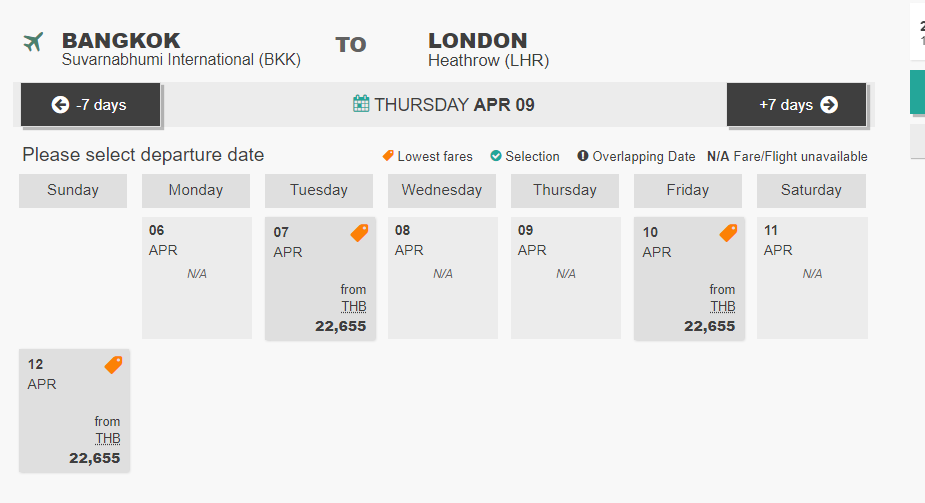Go back 7 days with the -7 days button
Image resolution: width=925 pixels, height=503 pixels.
(91, 105)
